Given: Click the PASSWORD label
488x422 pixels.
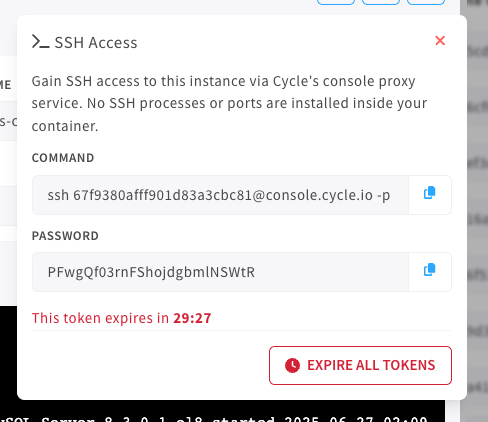Looking at the screenshot, I should click(x=65, y=236).
